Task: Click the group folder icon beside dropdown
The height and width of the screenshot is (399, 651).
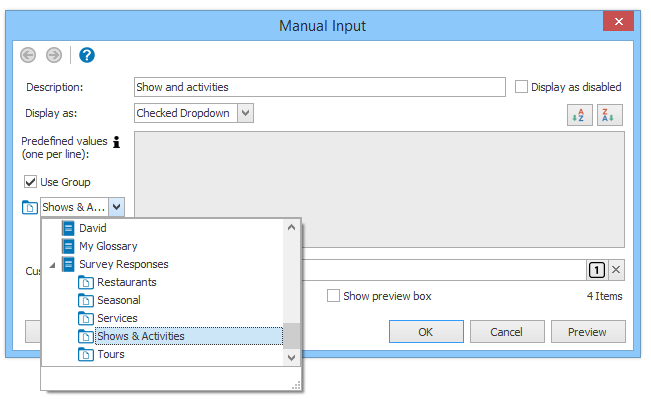Action: (29, 207)
